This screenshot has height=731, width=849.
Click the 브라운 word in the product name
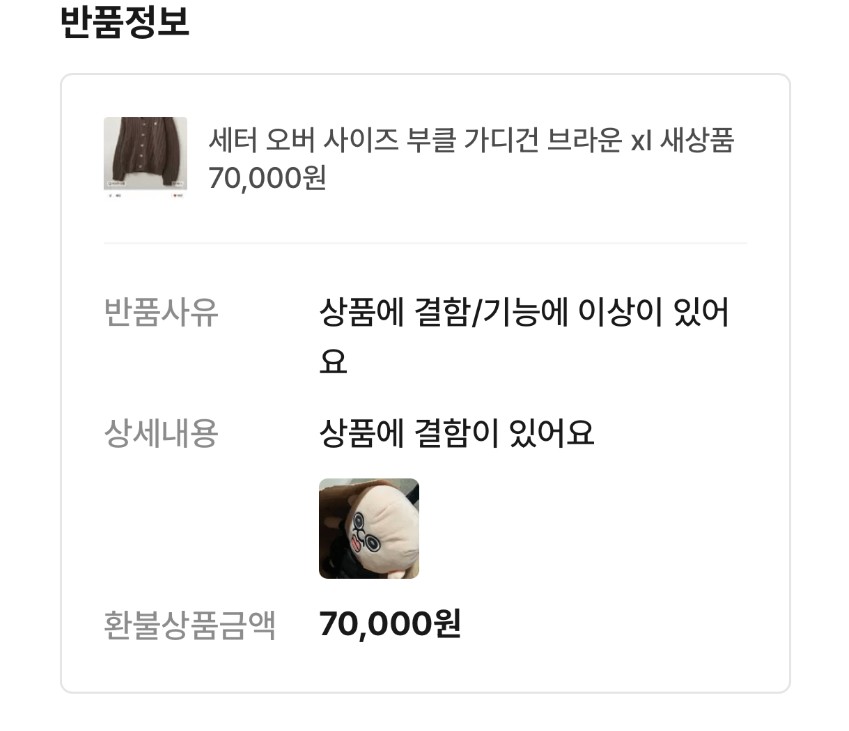click(x=584, y=140)
